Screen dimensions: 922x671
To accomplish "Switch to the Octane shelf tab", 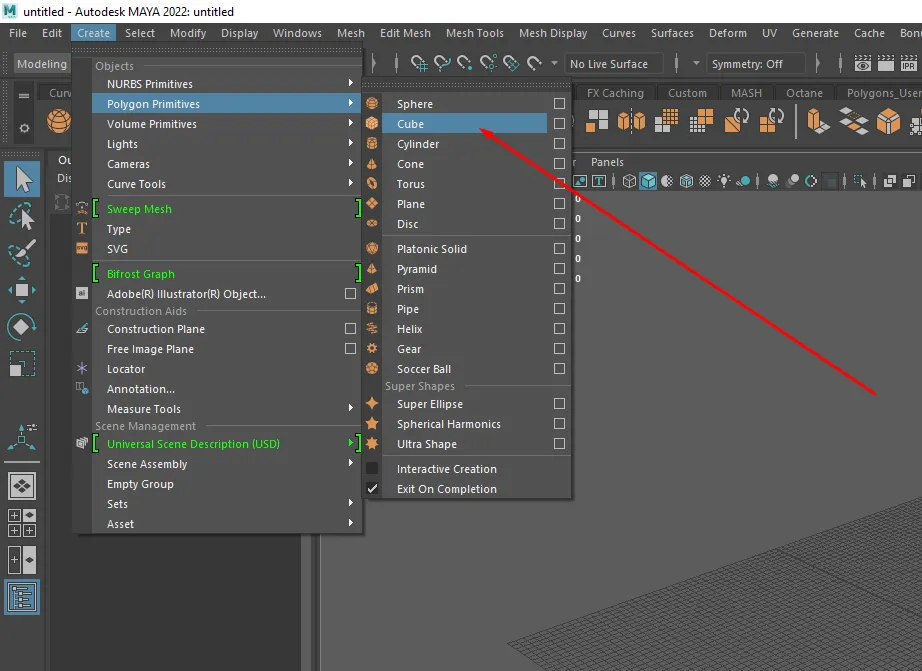I will (804, 93).
